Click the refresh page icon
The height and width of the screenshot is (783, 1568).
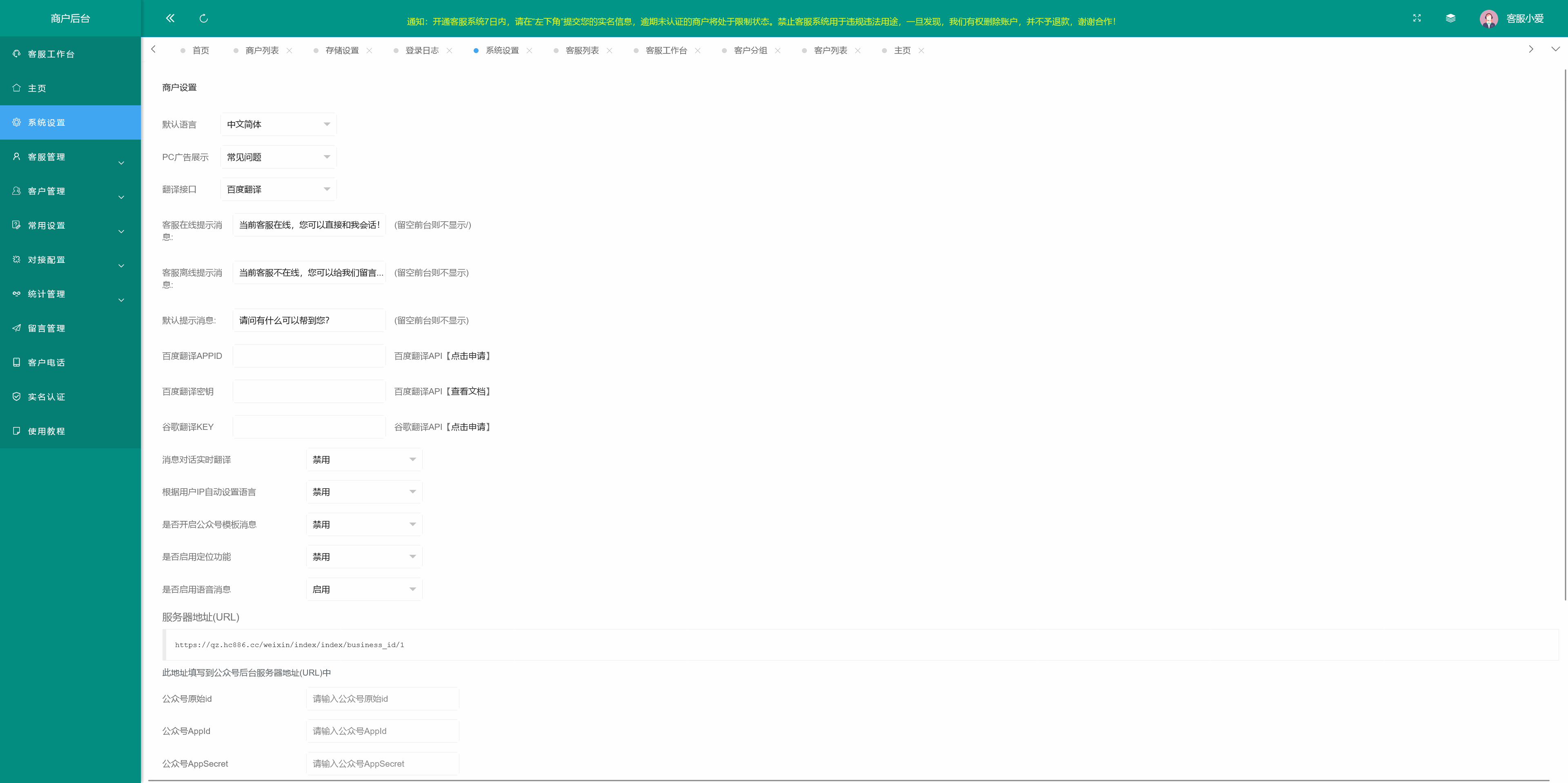coord(203,18)
